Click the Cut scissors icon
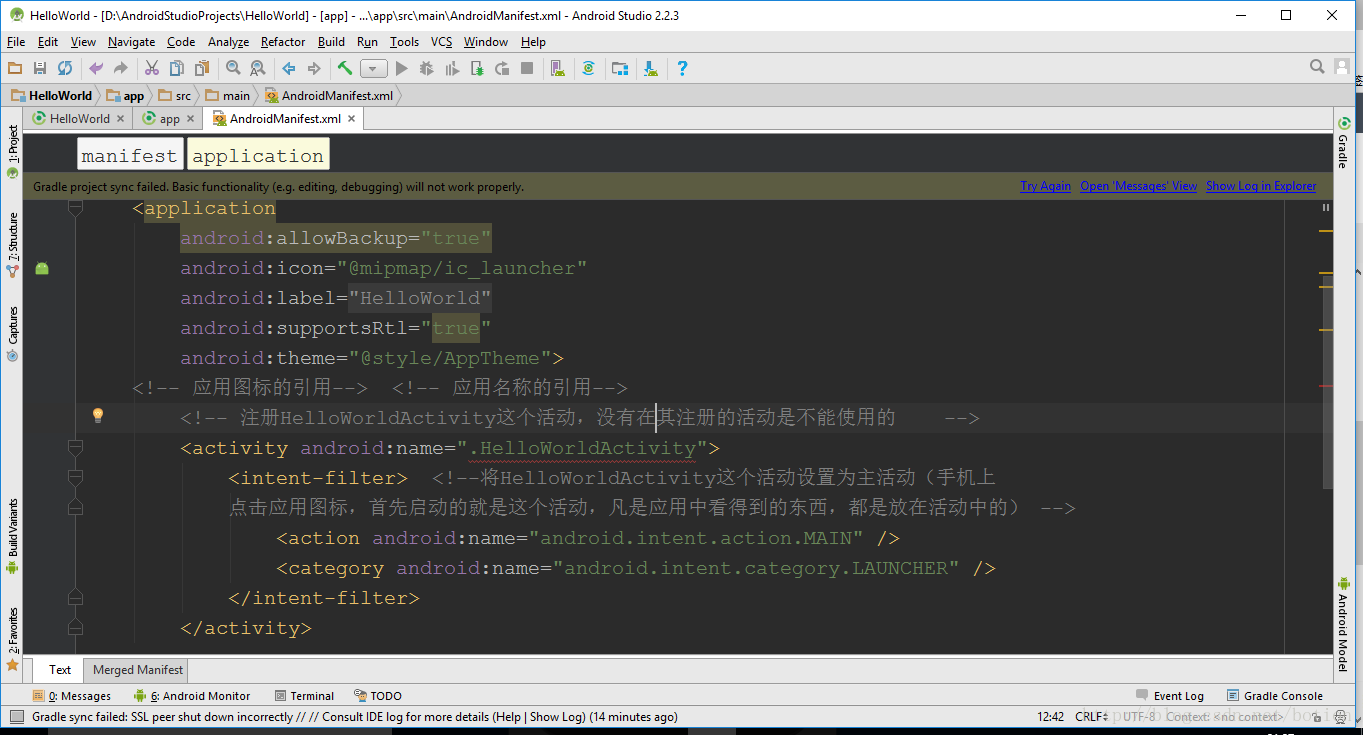 [152, 68]
